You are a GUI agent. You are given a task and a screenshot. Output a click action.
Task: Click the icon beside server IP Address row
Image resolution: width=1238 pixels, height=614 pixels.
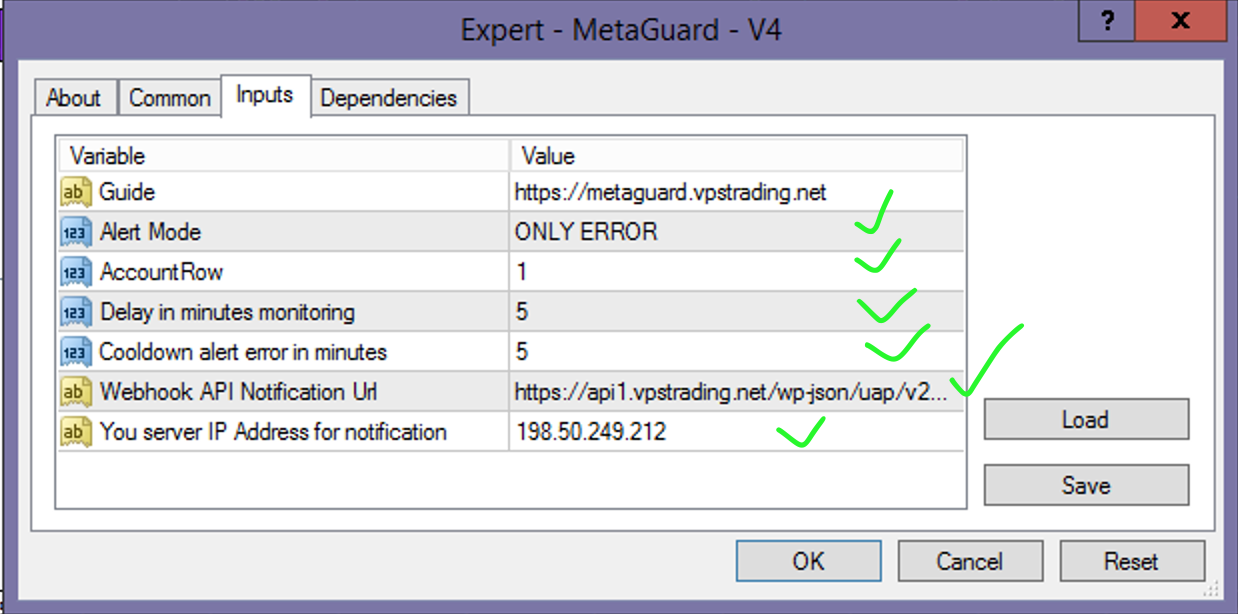(x=77, y=432)
